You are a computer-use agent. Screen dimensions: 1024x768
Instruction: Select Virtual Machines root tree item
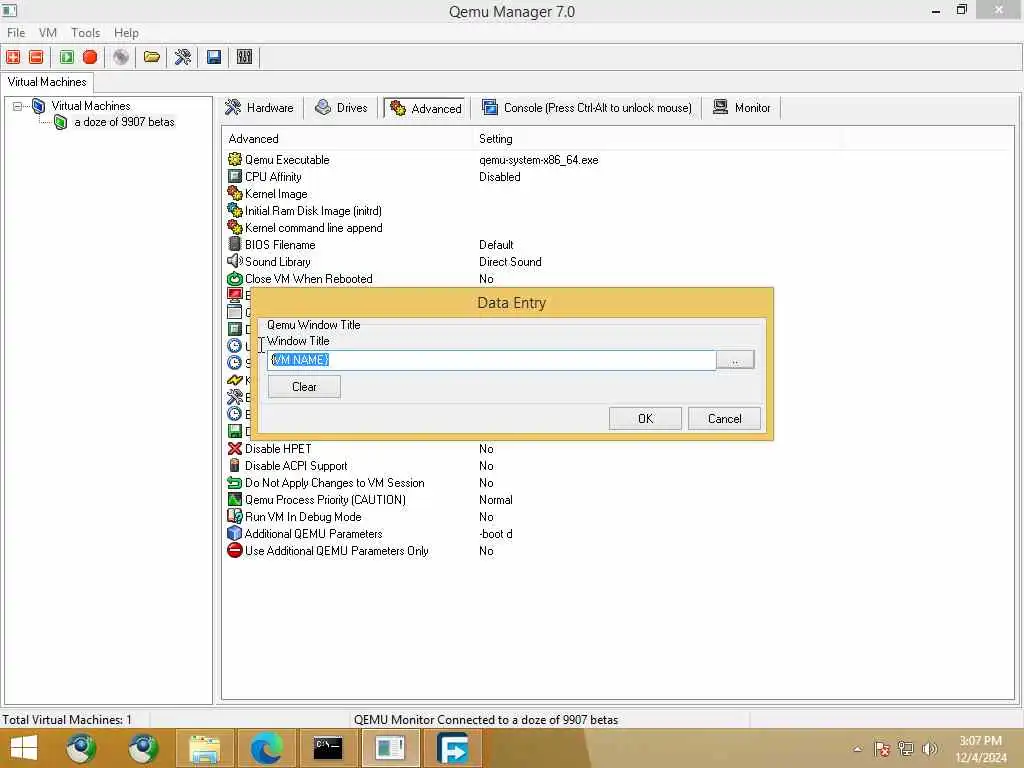(91, 106)
